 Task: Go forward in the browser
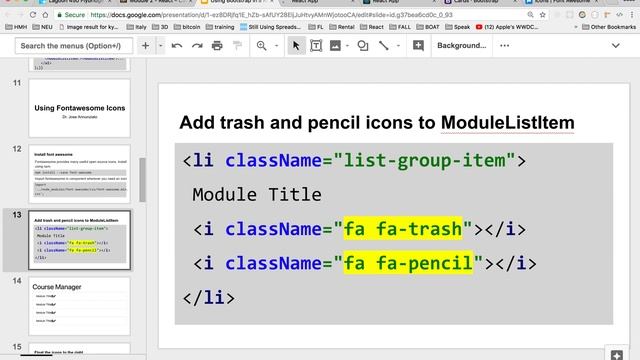coord(20,15)
